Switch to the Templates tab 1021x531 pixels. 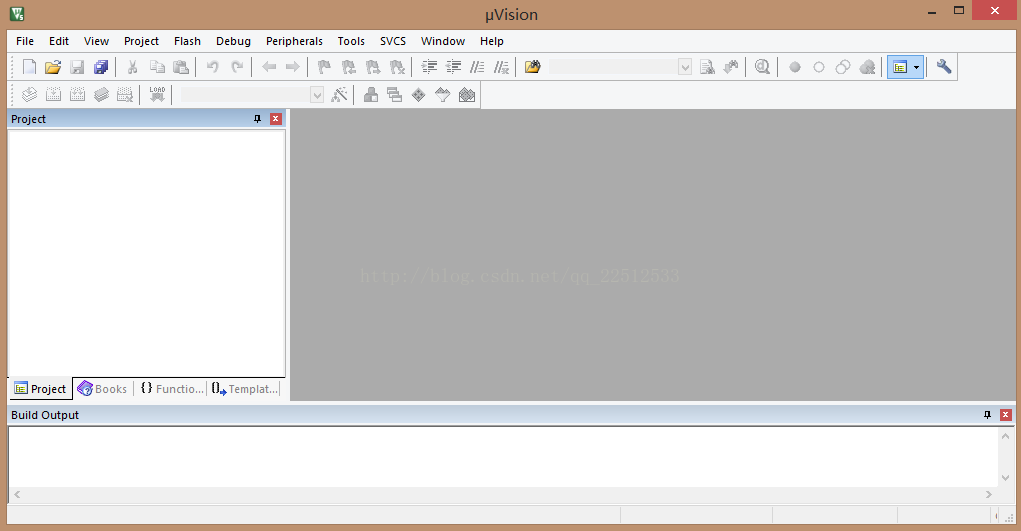click(245, 389)
